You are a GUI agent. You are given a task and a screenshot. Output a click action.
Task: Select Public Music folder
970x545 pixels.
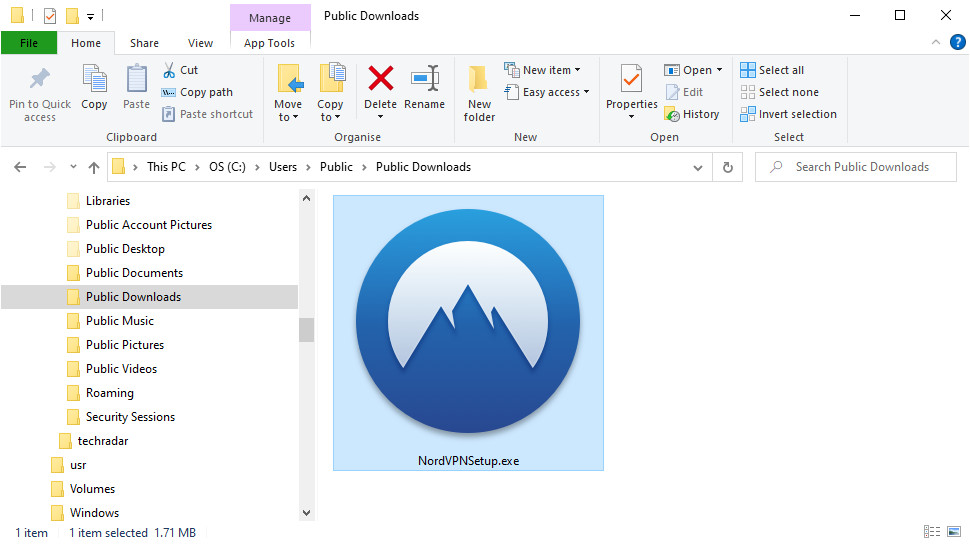click(x=119, y=320)
